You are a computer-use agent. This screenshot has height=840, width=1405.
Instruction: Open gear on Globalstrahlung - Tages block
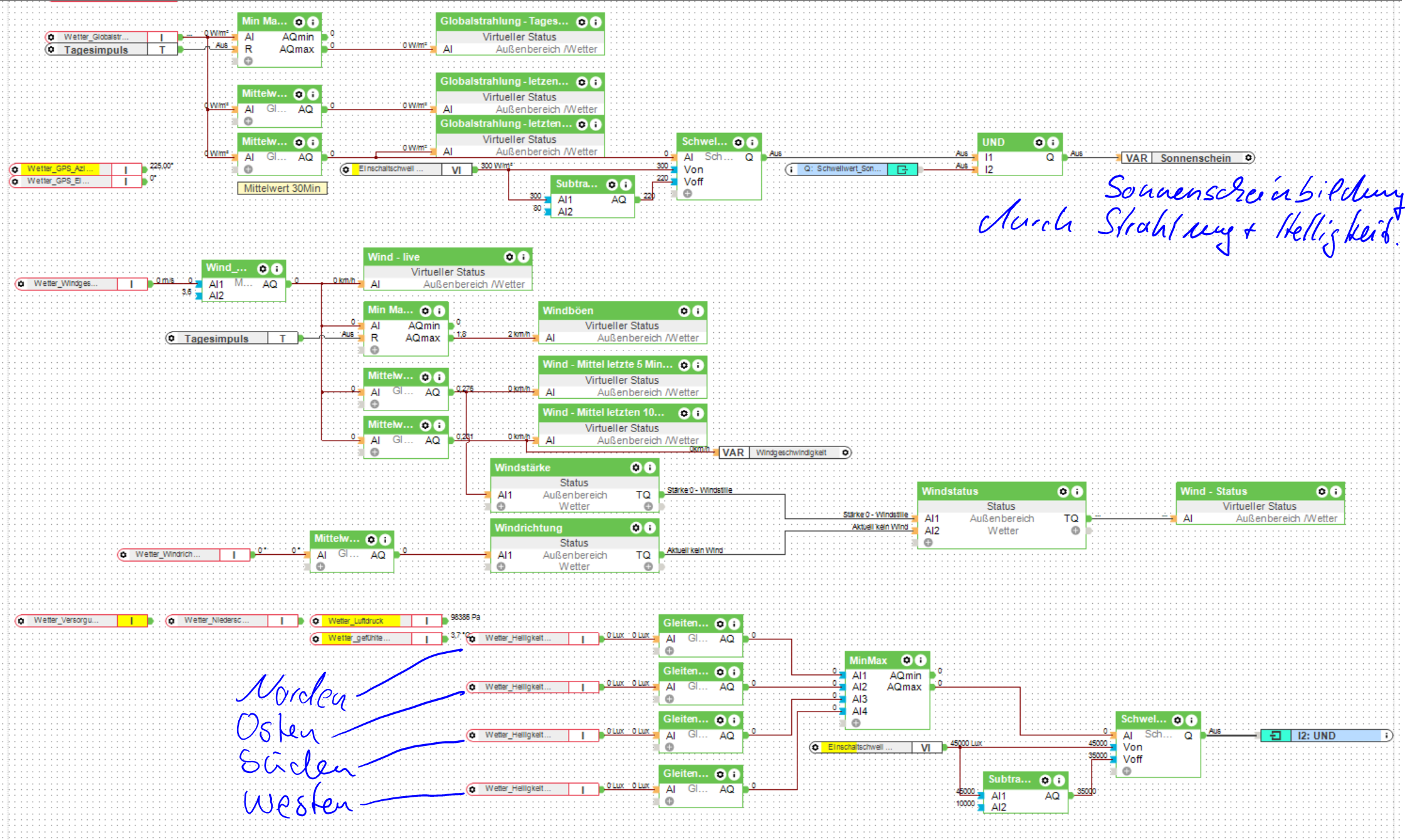tap(582, 22)
